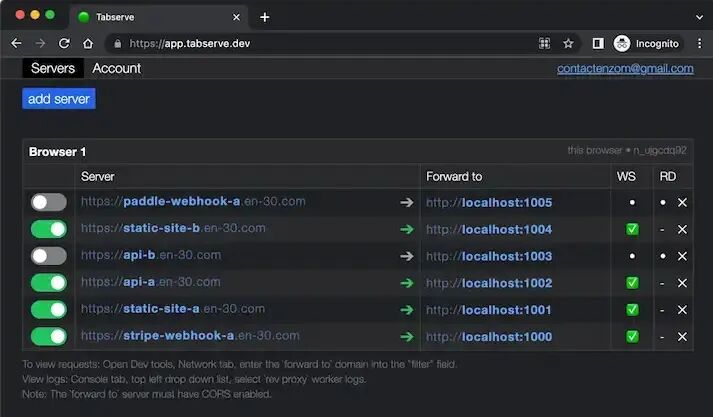Screen dimensions: 713x417
Task: Click the 'this browser' identifier text
Action: (627, 151)
